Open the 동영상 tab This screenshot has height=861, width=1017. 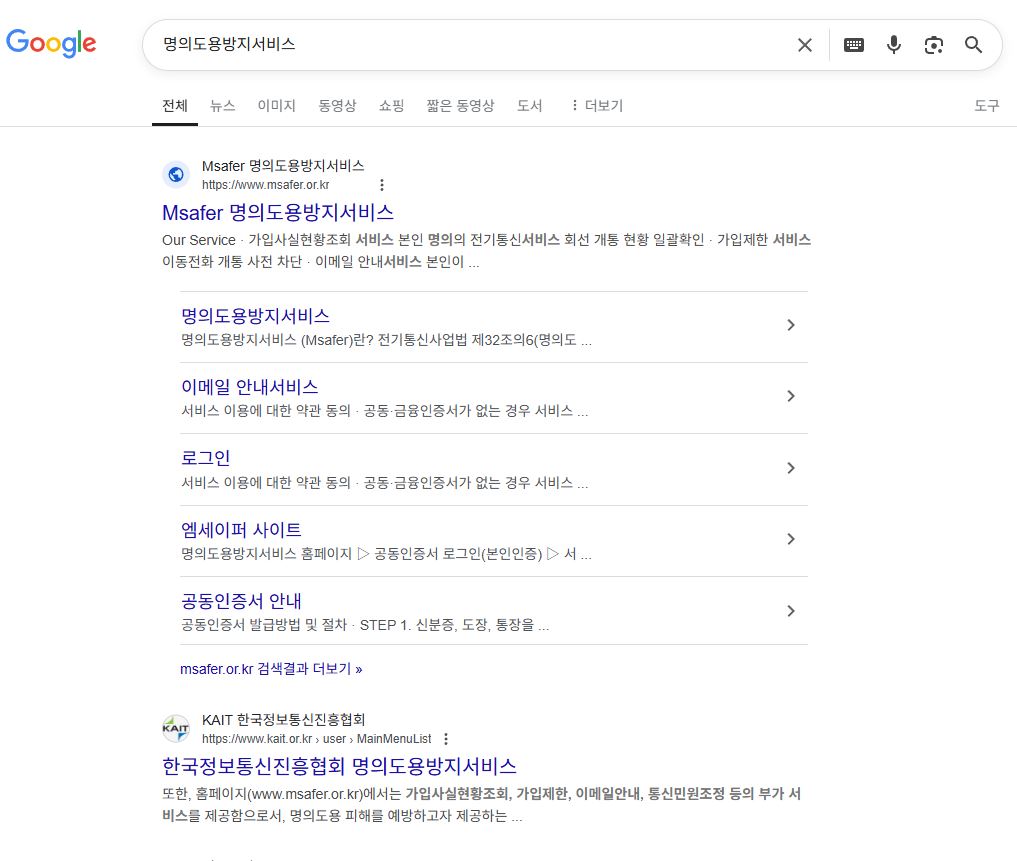pyautogui.click(x=337, y=105)
